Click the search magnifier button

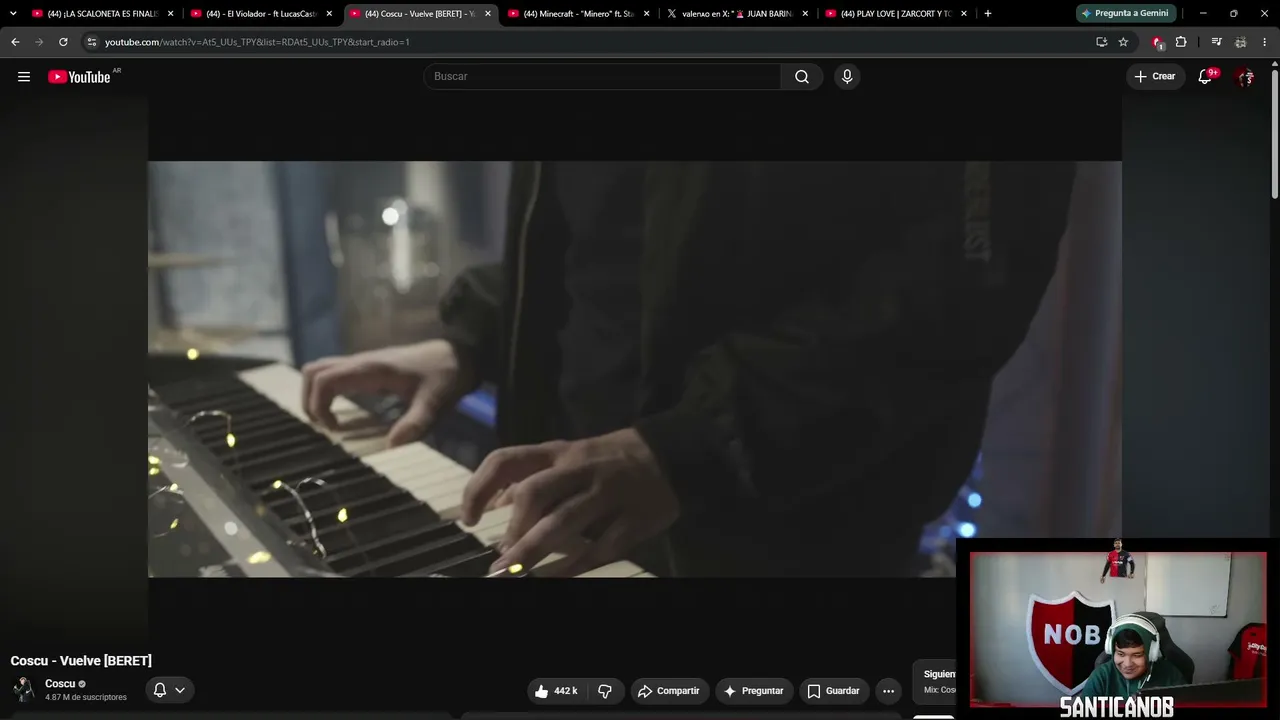pos(802,77)
